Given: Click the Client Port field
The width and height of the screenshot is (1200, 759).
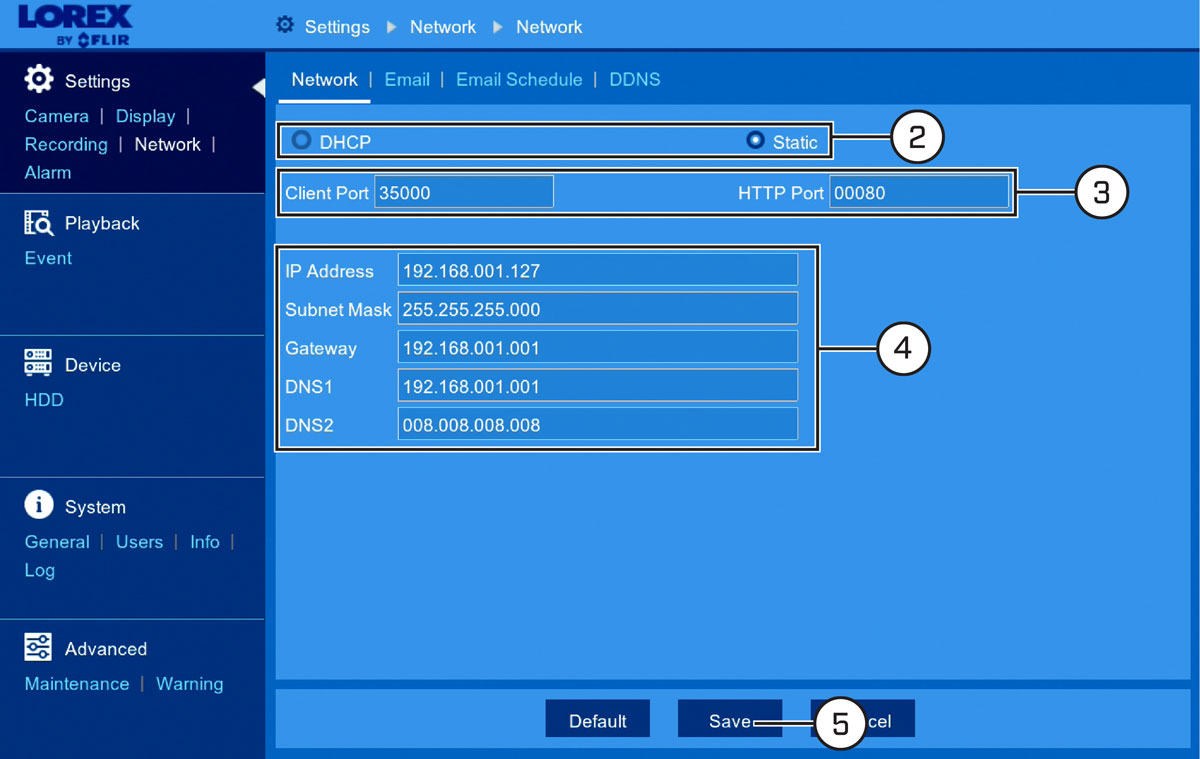Looking at the screenshot, I should [464, 192].
